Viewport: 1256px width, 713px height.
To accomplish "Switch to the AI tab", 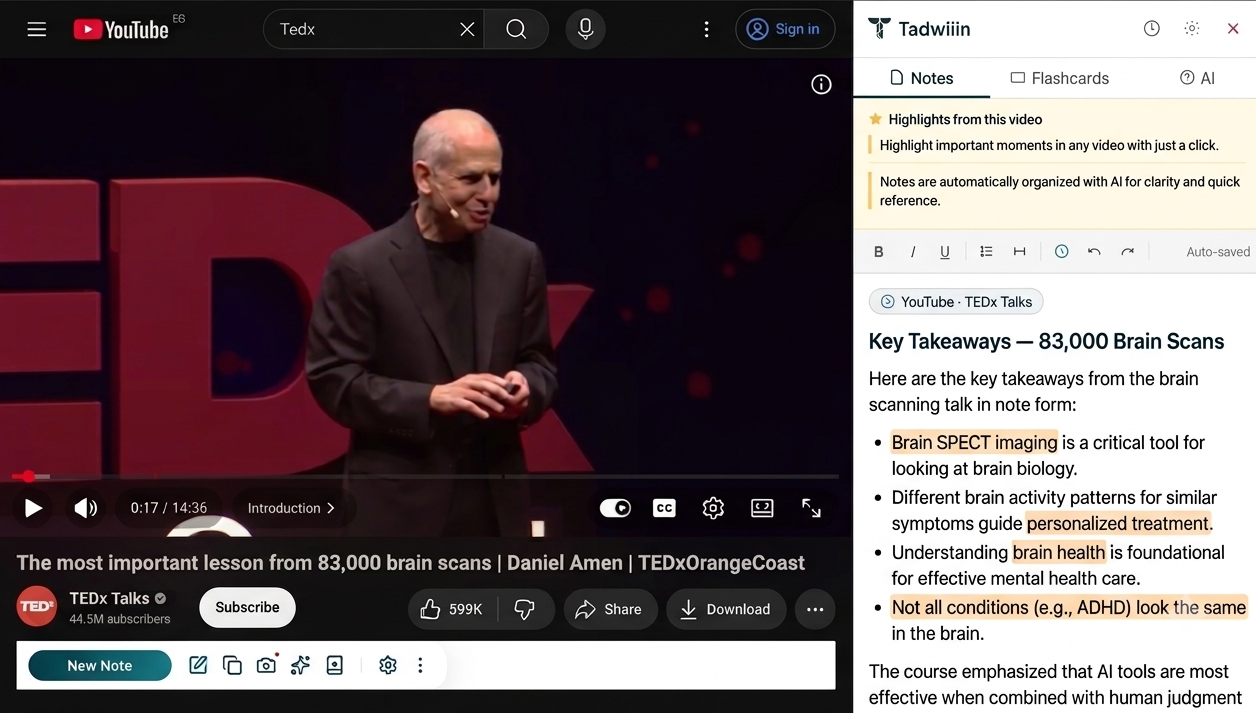I will tap(1197, 78).
